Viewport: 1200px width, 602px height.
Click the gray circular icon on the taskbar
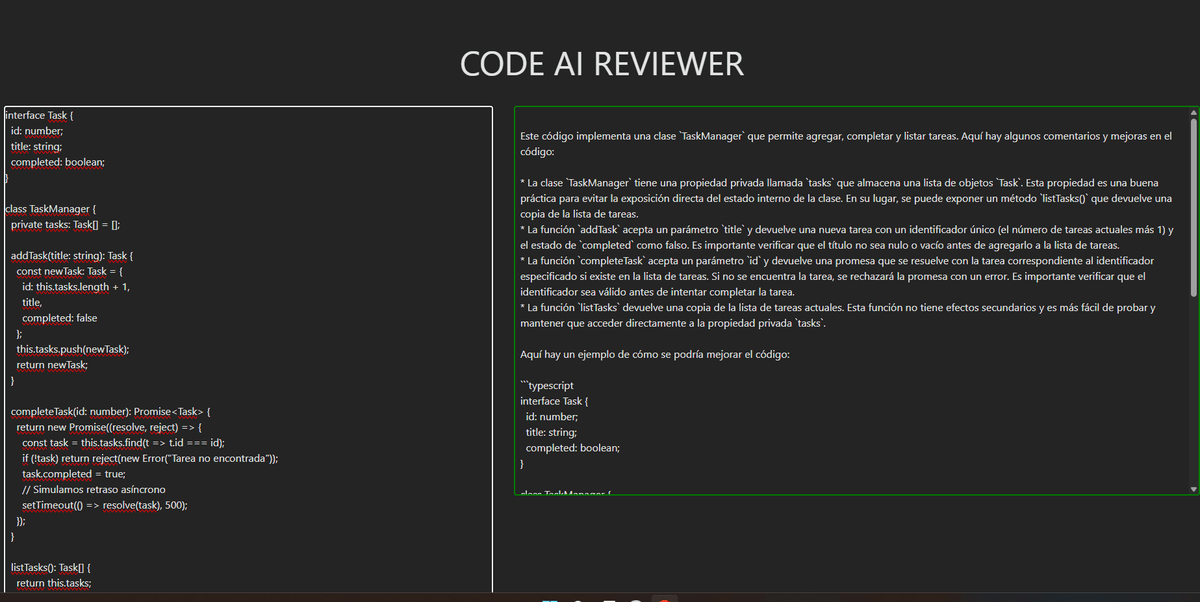(637, 599)
